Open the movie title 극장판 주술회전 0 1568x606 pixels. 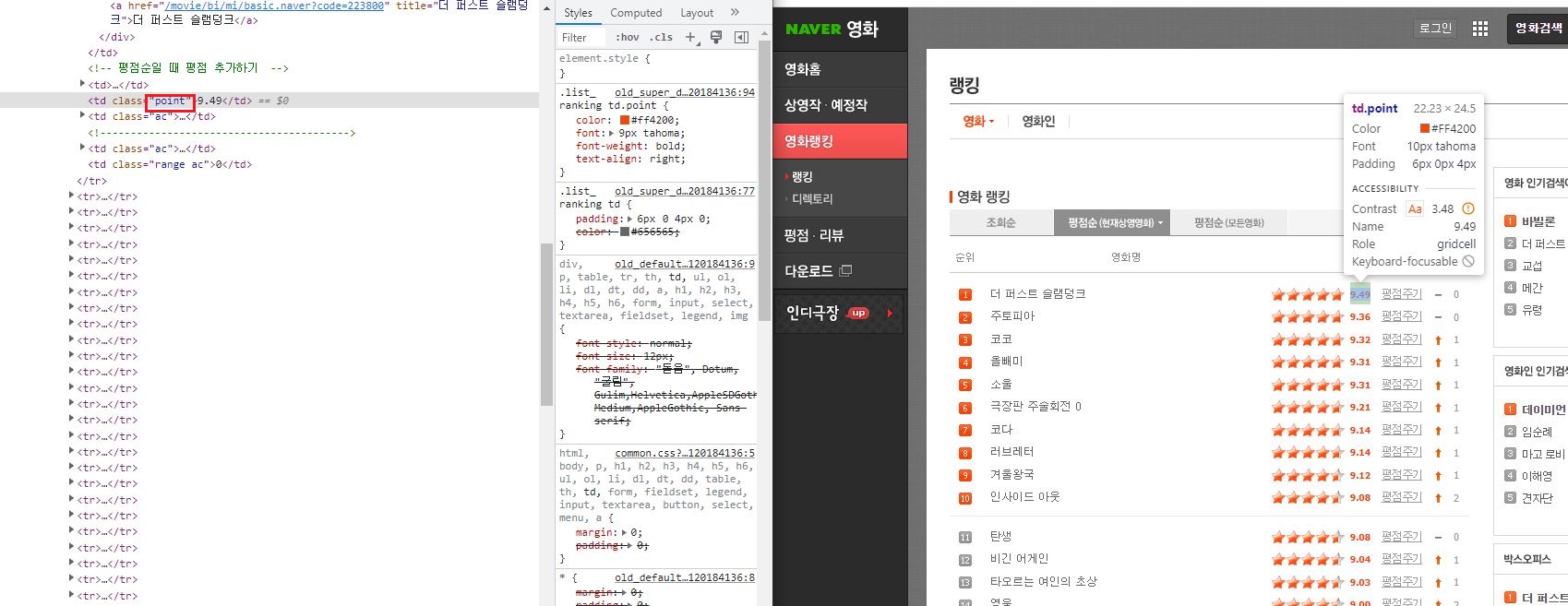click(1035, 407)
